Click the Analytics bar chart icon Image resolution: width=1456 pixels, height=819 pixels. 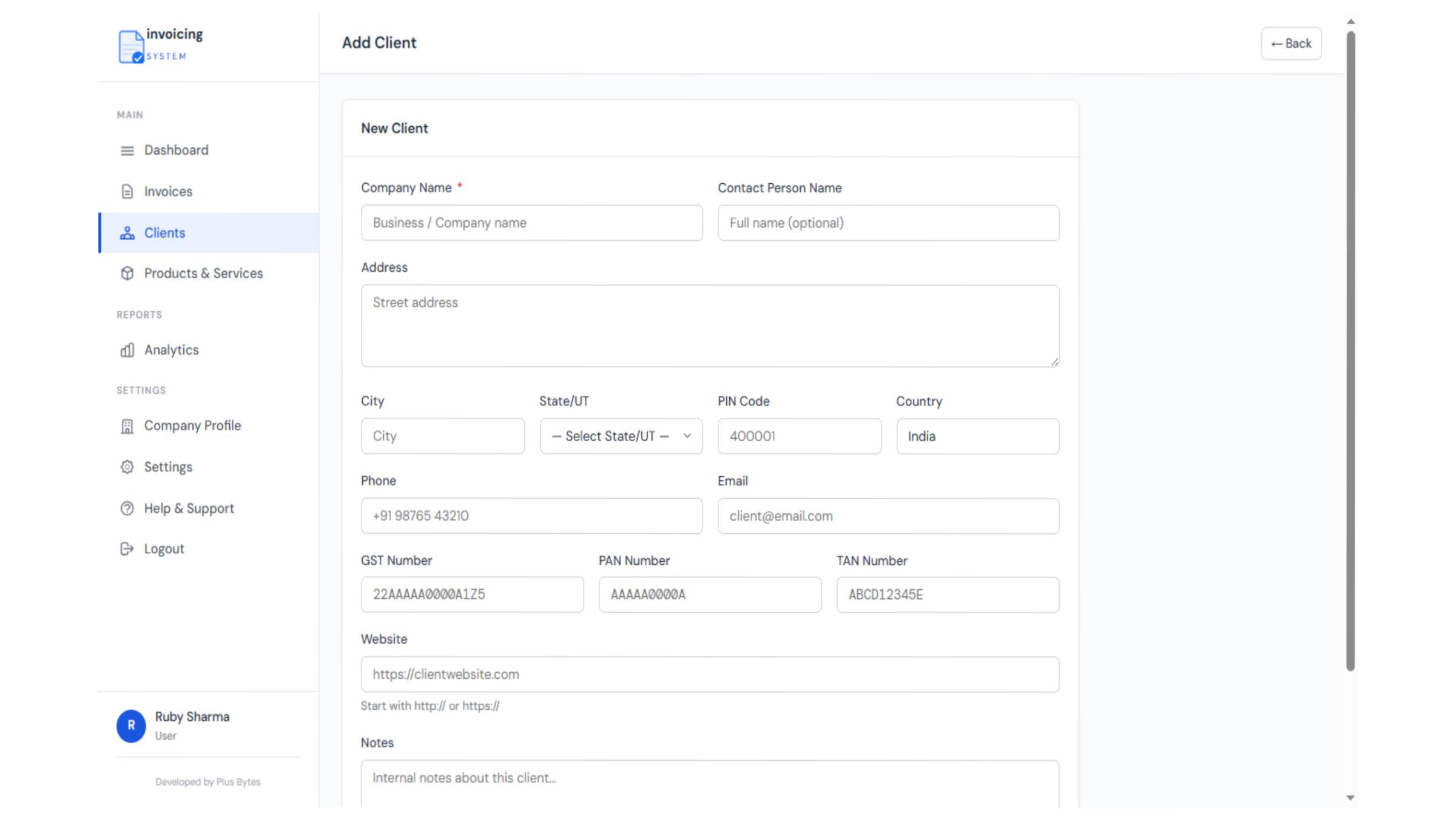(x=127, y=350)
